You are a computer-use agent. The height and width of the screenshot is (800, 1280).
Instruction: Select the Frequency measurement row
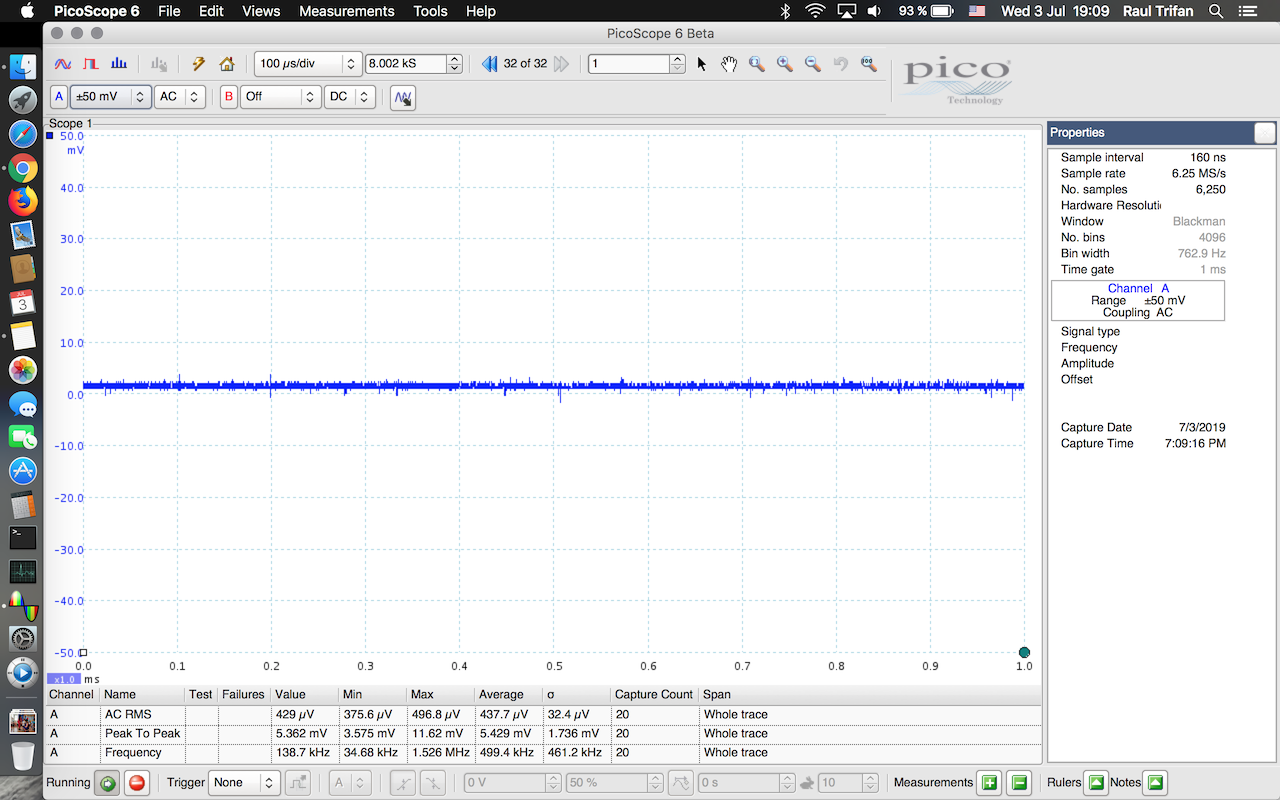tap(544, 753)
